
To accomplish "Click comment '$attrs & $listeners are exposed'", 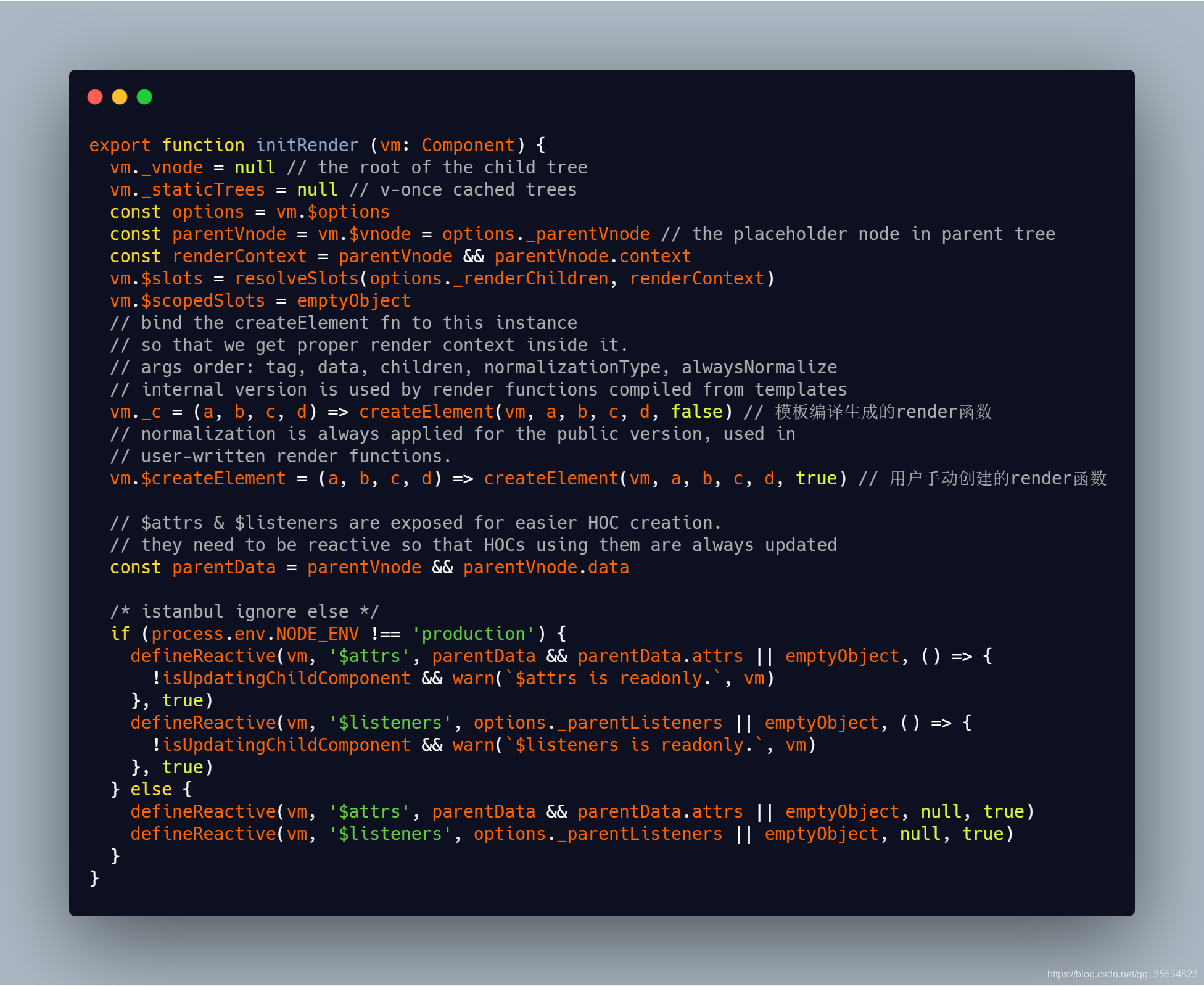I will coord(416,523).
